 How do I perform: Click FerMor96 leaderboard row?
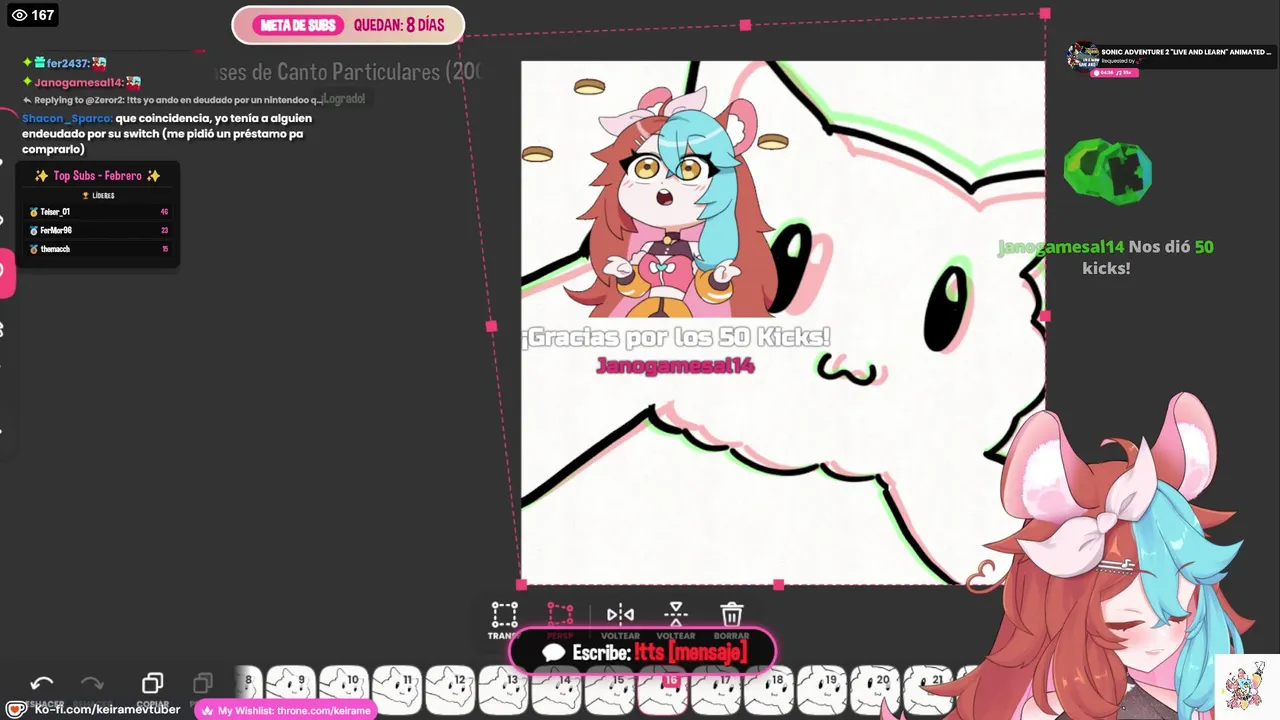coord(98,231)
